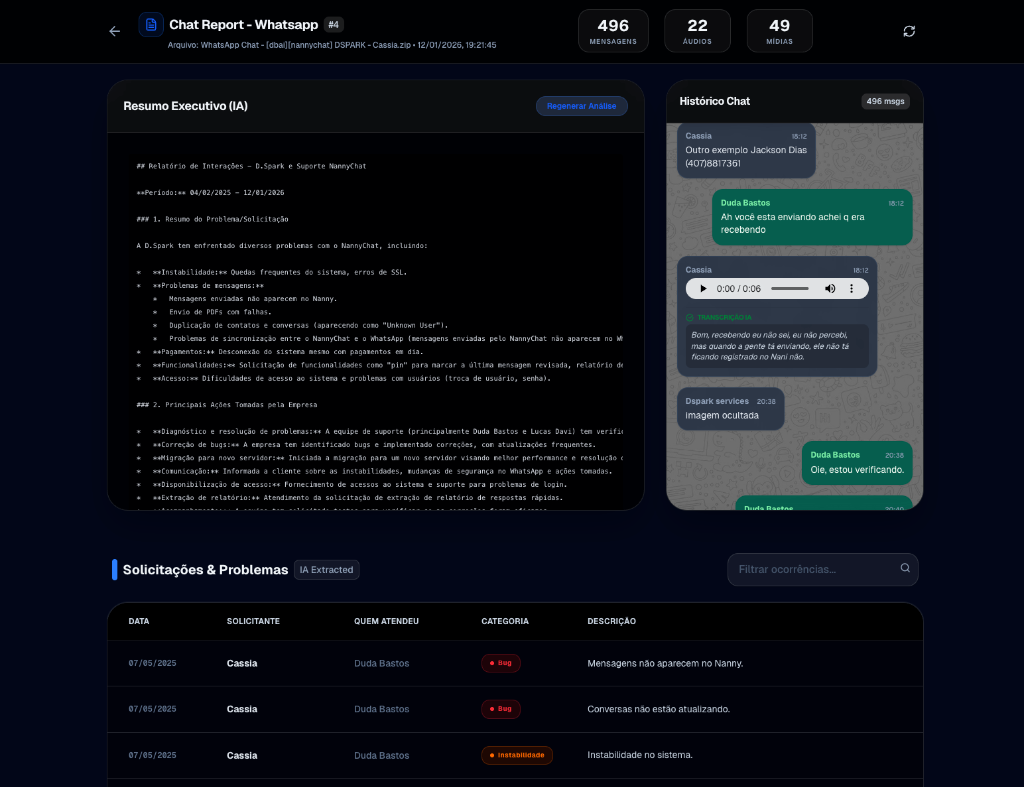
Task: Select the Instabilidade category badge
Action: coord(517,755)
